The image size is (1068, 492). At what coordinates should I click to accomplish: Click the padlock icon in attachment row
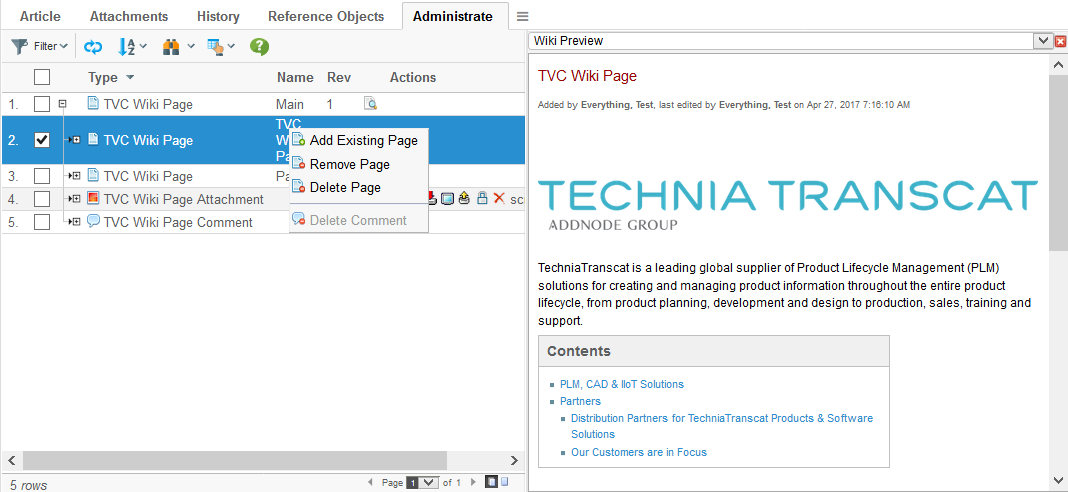pyautogui.click(x=482, y=199)
